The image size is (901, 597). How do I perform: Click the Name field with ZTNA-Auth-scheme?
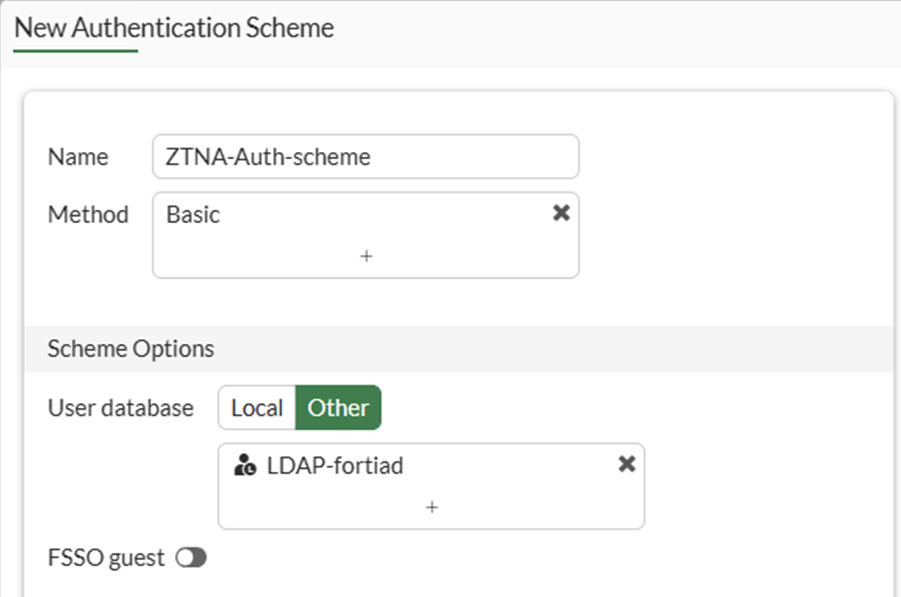tap(365, 157)
